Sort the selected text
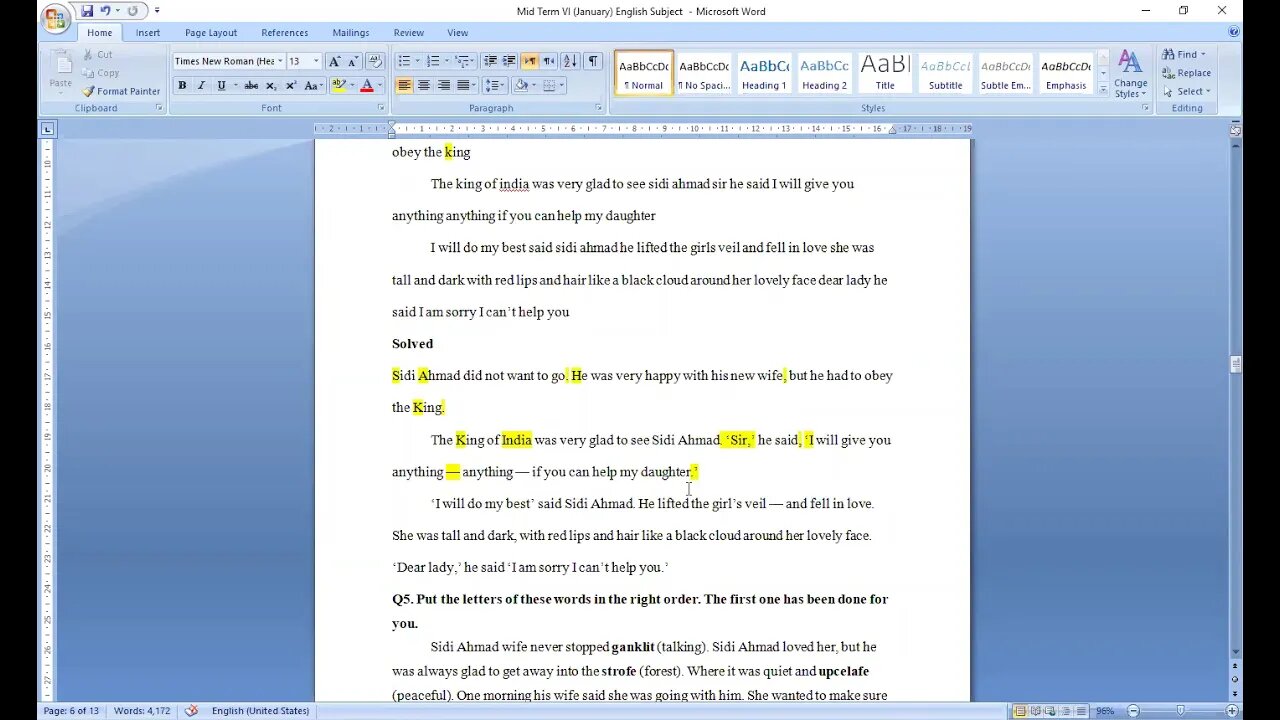The height and width of the screenshot is (720, 1280). point(570,61)
